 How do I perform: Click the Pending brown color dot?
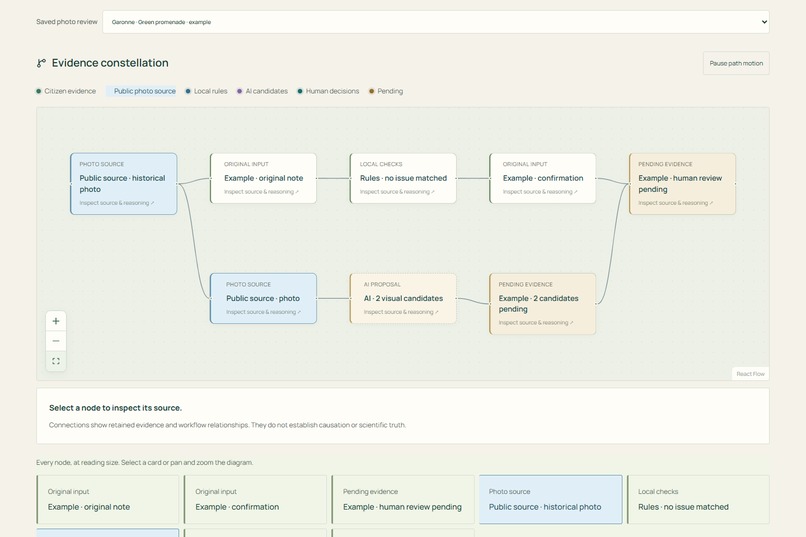coord(372,91)
